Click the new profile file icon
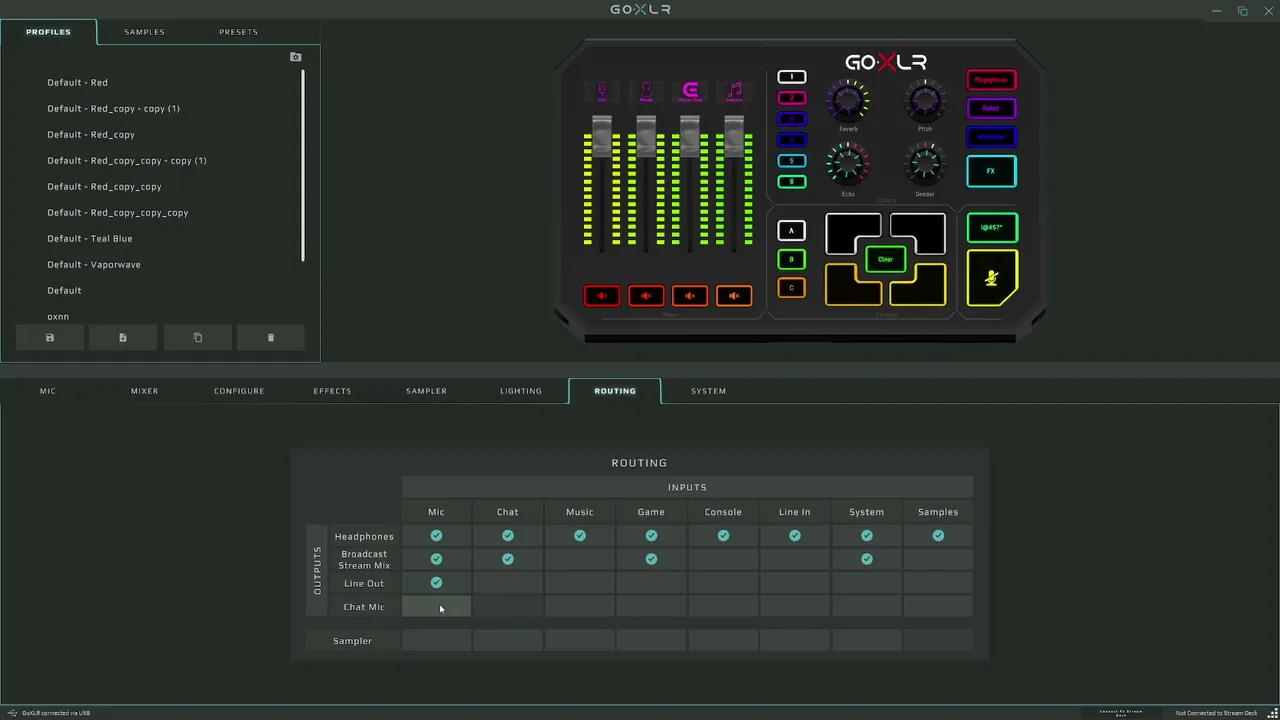The width and height of the screenshot is (1280, 720). (x=123, y=338)
